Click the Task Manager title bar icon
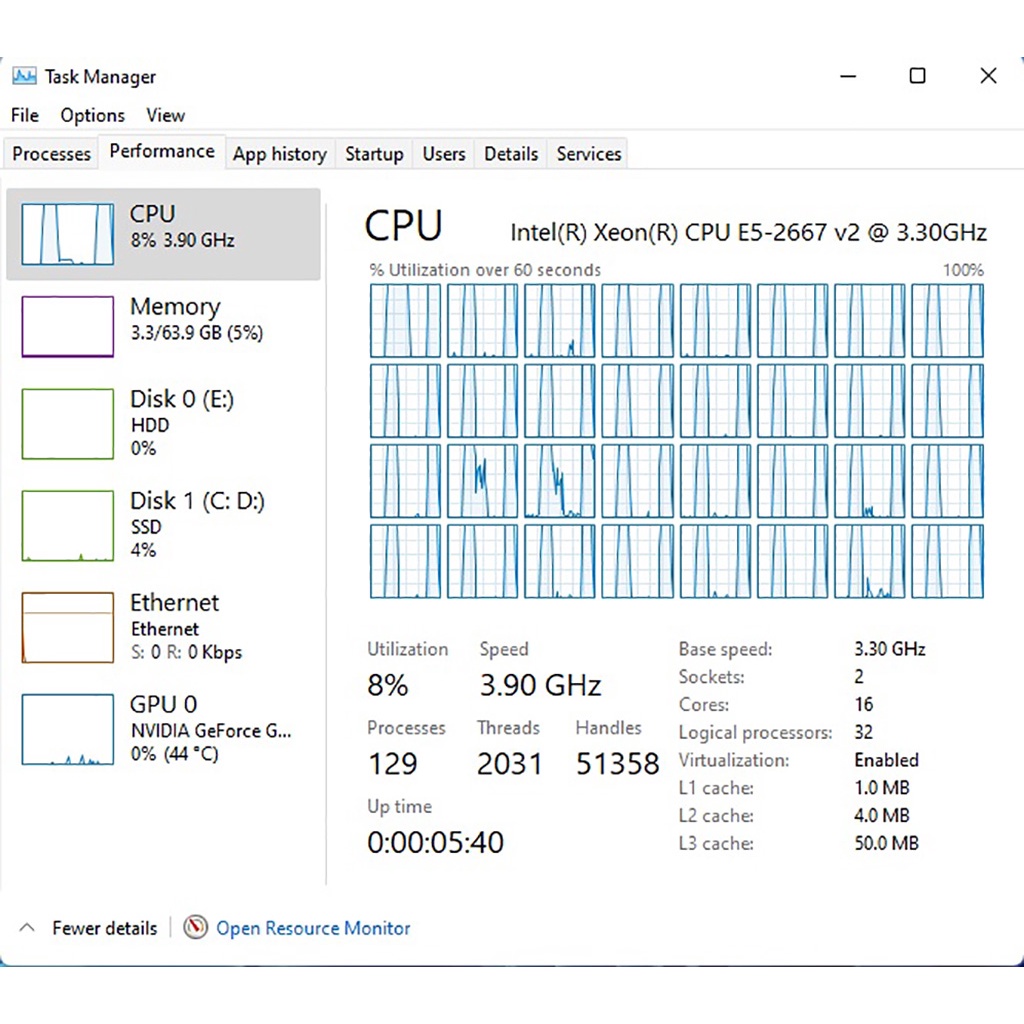The width and height of the screenshot is (1024, 1024). pyautogui.click(x=24, y=77)
